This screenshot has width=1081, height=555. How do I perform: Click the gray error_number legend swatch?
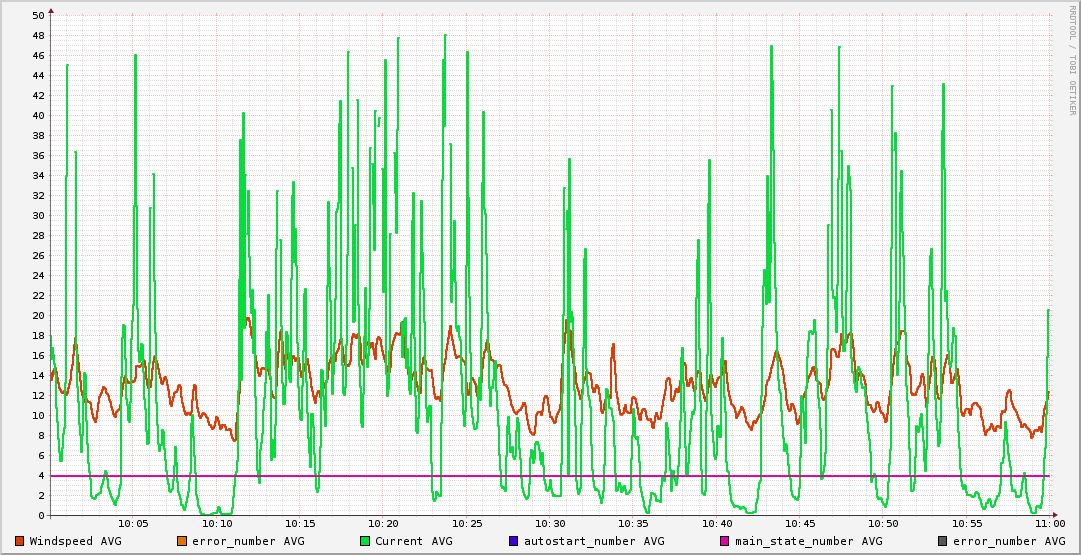942,541
